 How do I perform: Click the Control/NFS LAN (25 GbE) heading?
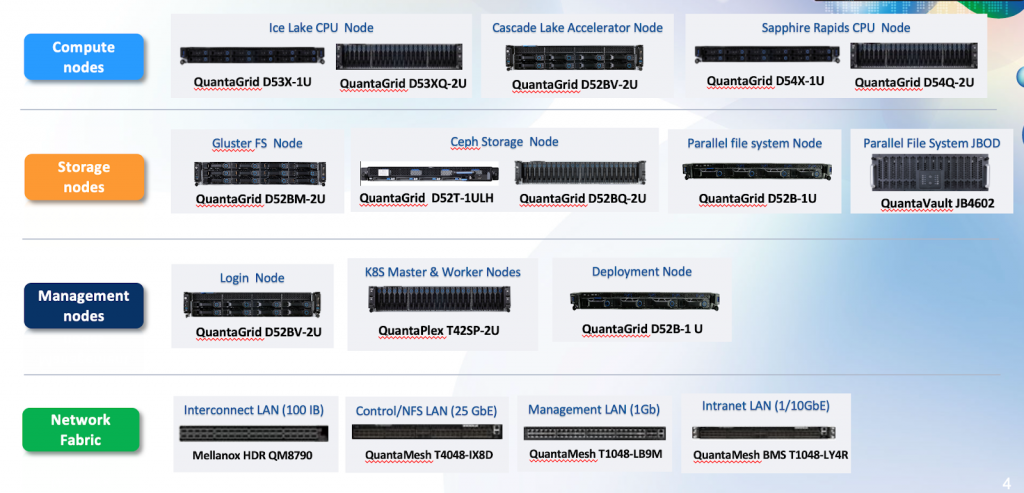[426, 411]
